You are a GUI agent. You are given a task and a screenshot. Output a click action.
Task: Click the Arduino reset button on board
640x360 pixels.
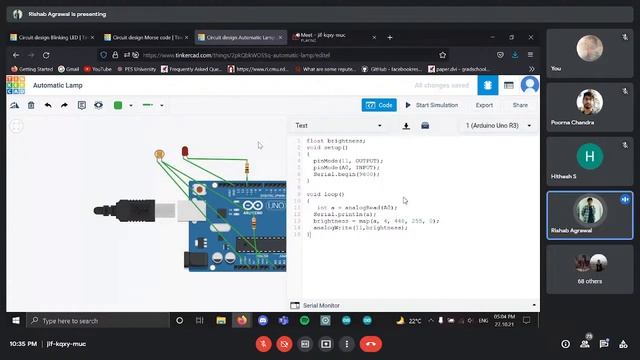point(199,189)
